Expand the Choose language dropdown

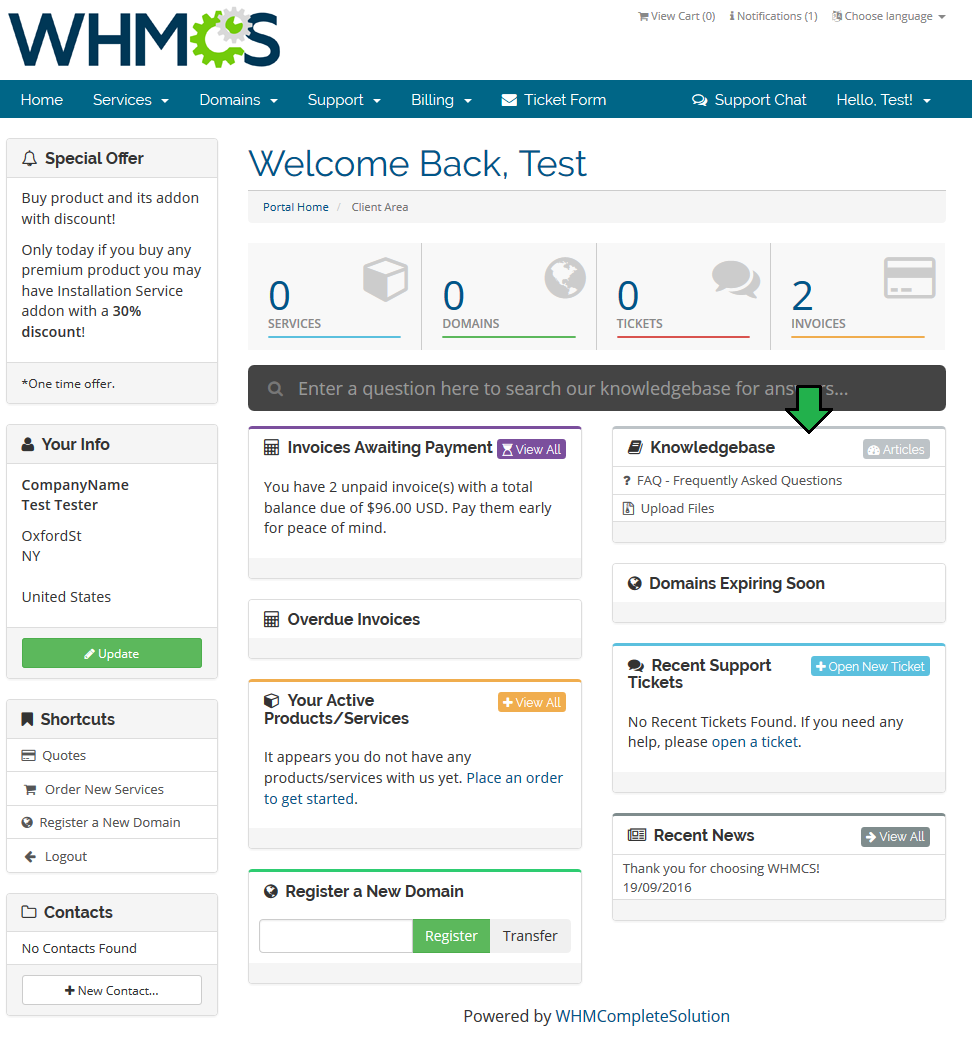coord(888,16)
